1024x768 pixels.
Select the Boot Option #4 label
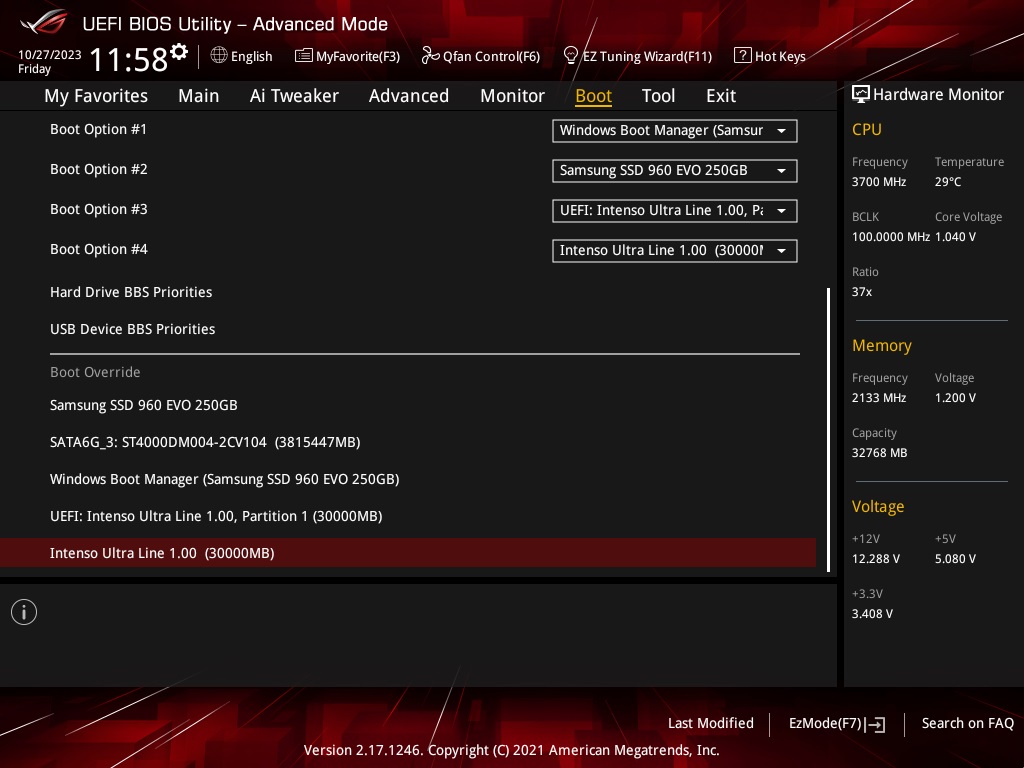click(x=99, y=249)
